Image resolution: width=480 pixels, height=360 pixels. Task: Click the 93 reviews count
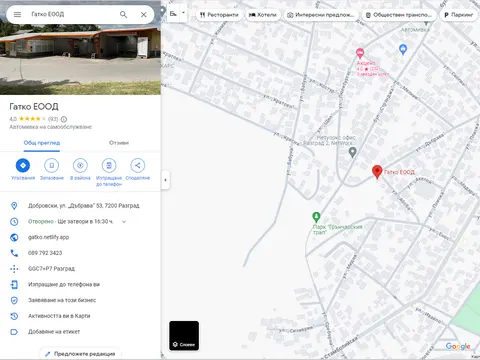tap(53, 119)
